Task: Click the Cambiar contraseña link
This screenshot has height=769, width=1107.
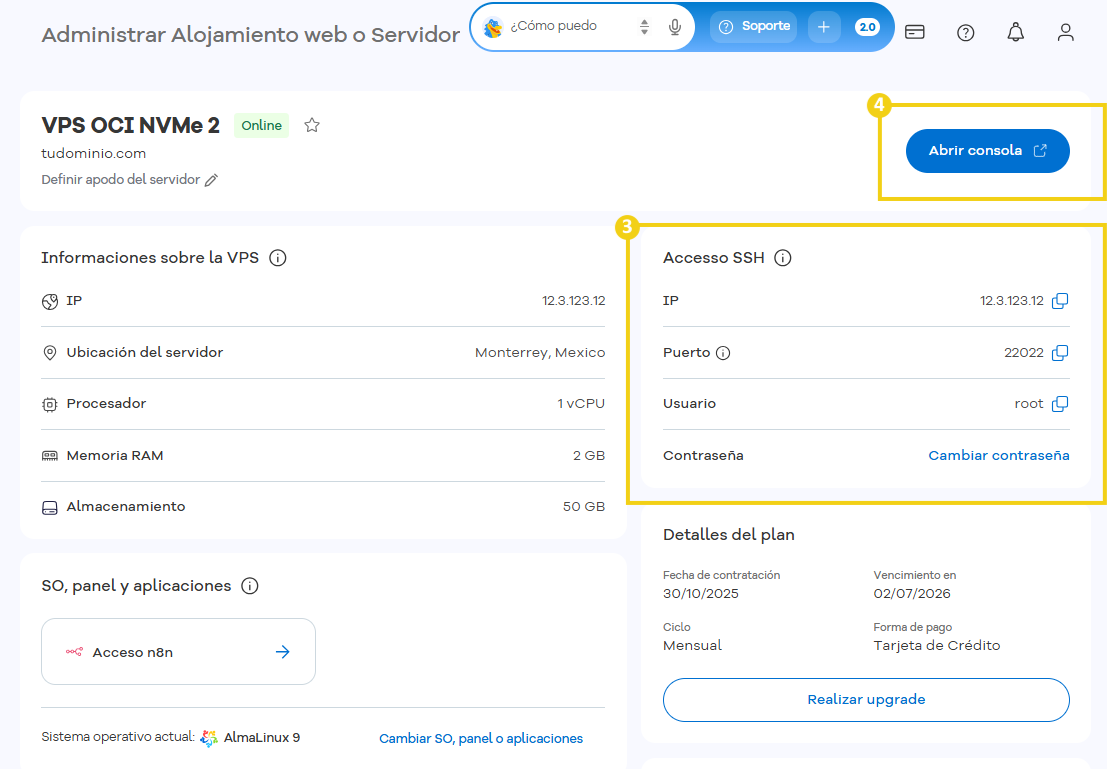Action: (x=998, y=455)
